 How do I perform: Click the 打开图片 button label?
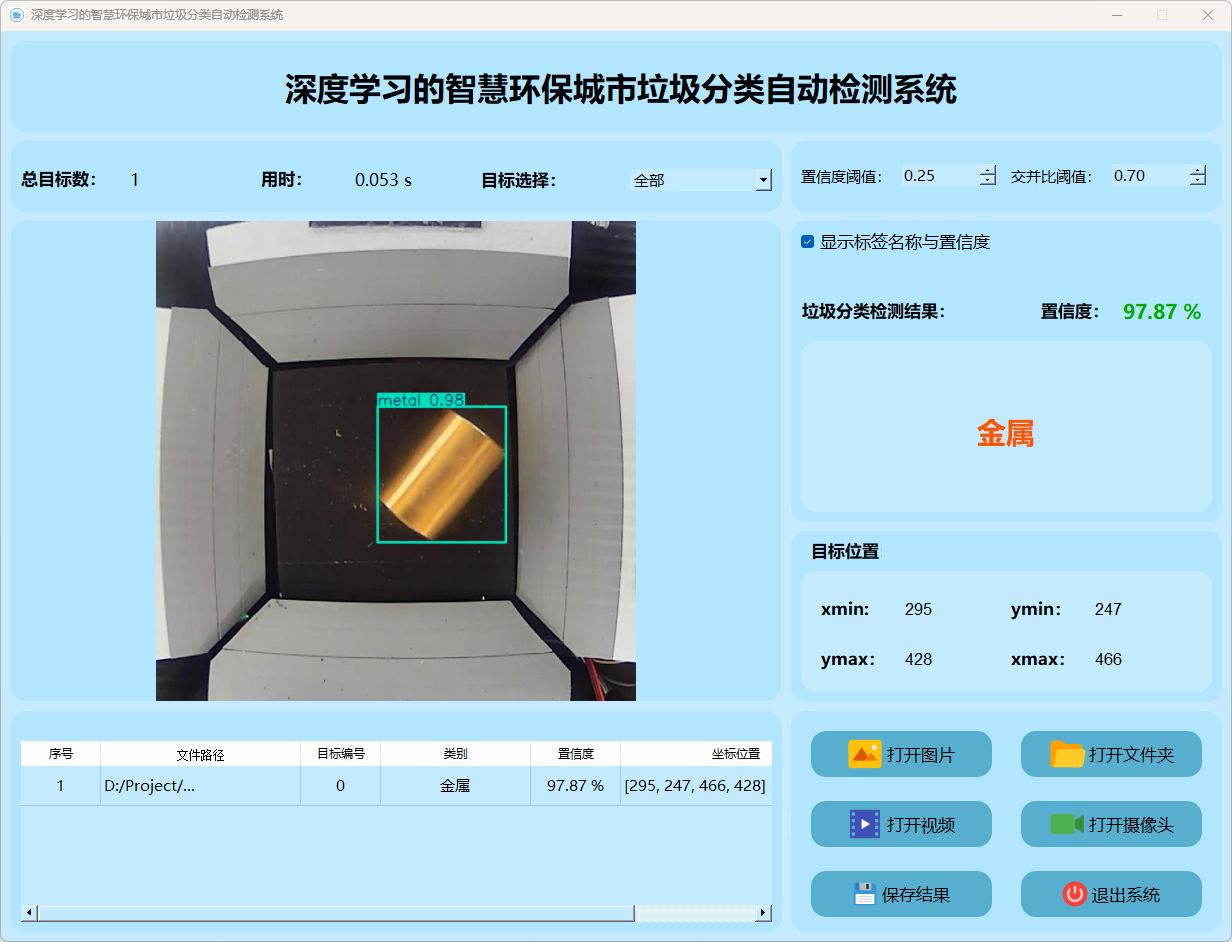[920, 755]
